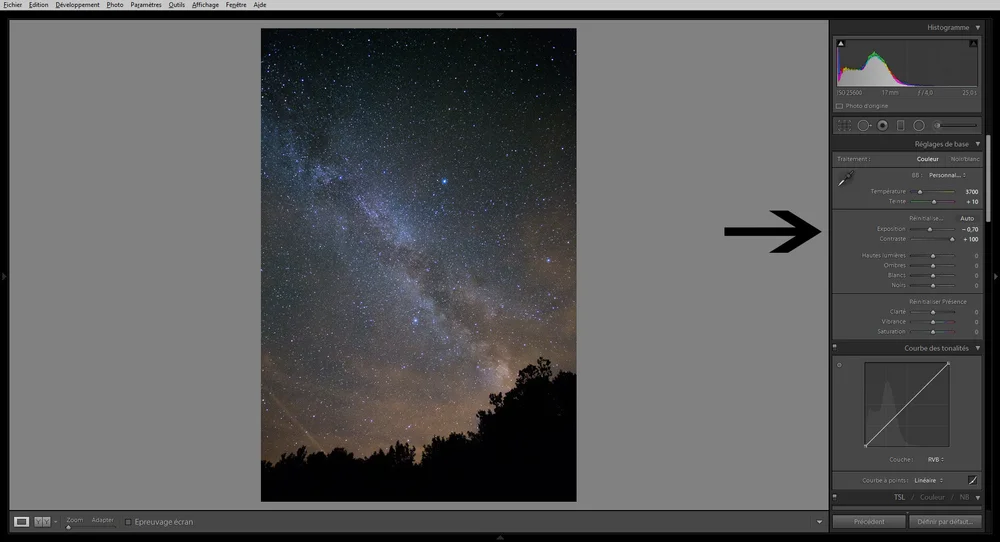Open the toolbar content dropdown arrow

coord(820,522)
